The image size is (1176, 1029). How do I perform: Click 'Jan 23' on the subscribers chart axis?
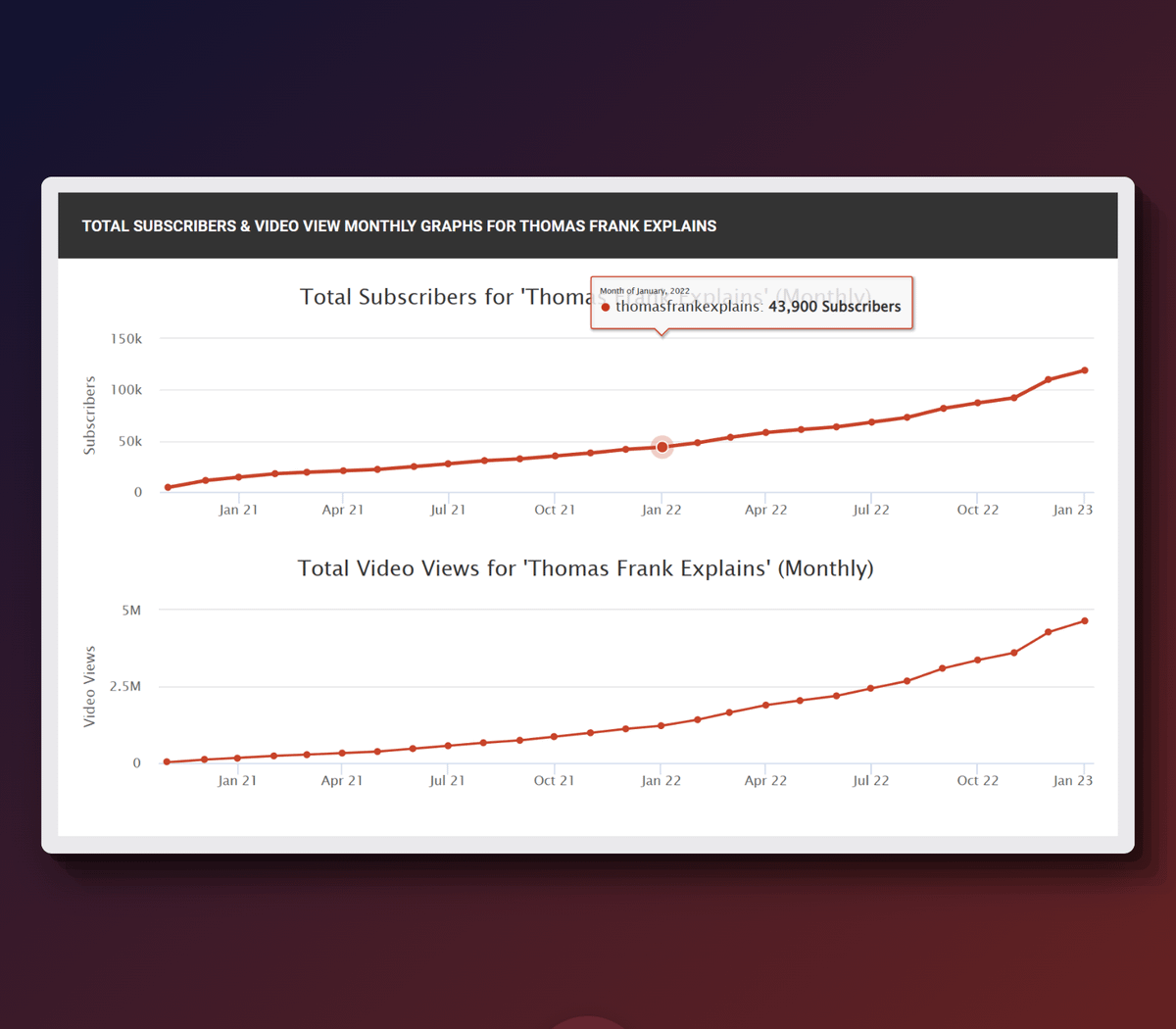1073,510
